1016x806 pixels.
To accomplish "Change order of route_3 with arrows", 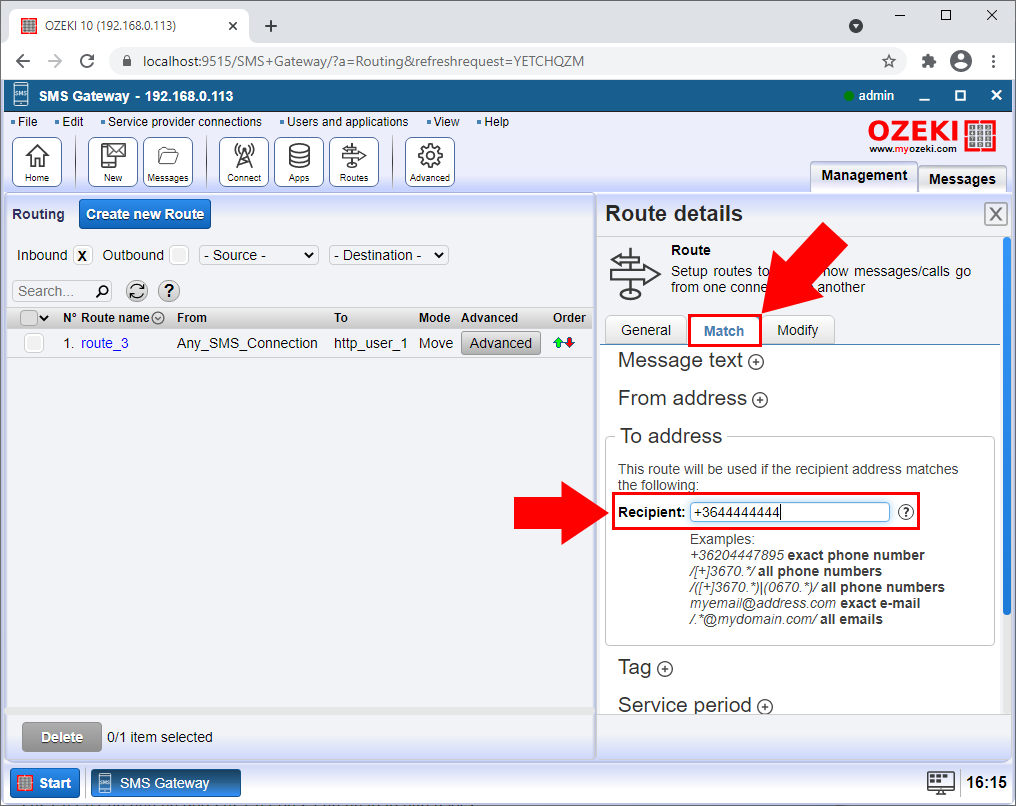I will point(564,343).
